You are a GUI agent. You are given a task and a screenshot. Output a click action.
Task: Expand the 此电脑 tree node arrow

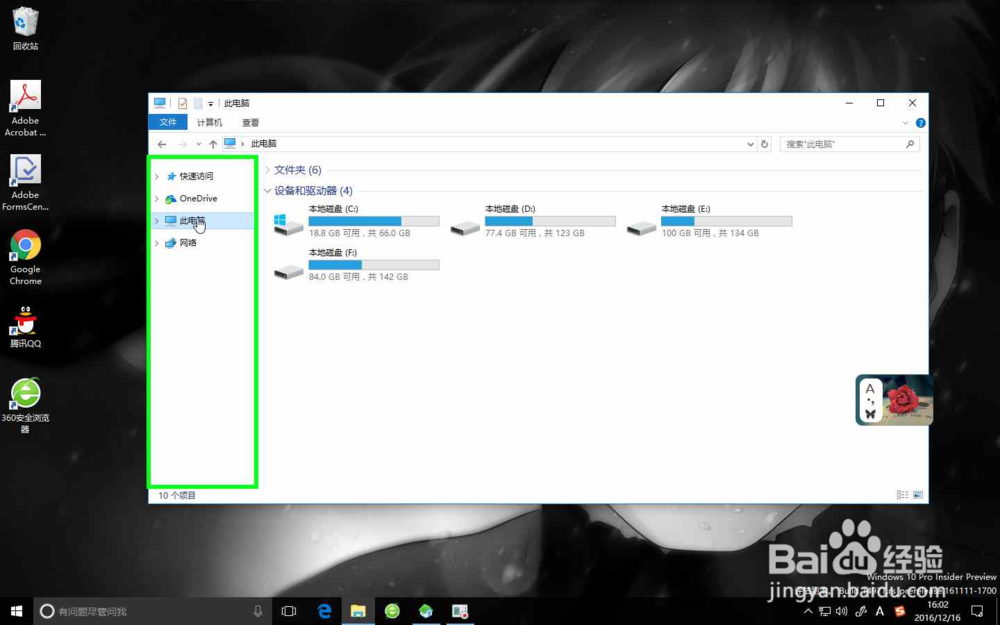157,221
